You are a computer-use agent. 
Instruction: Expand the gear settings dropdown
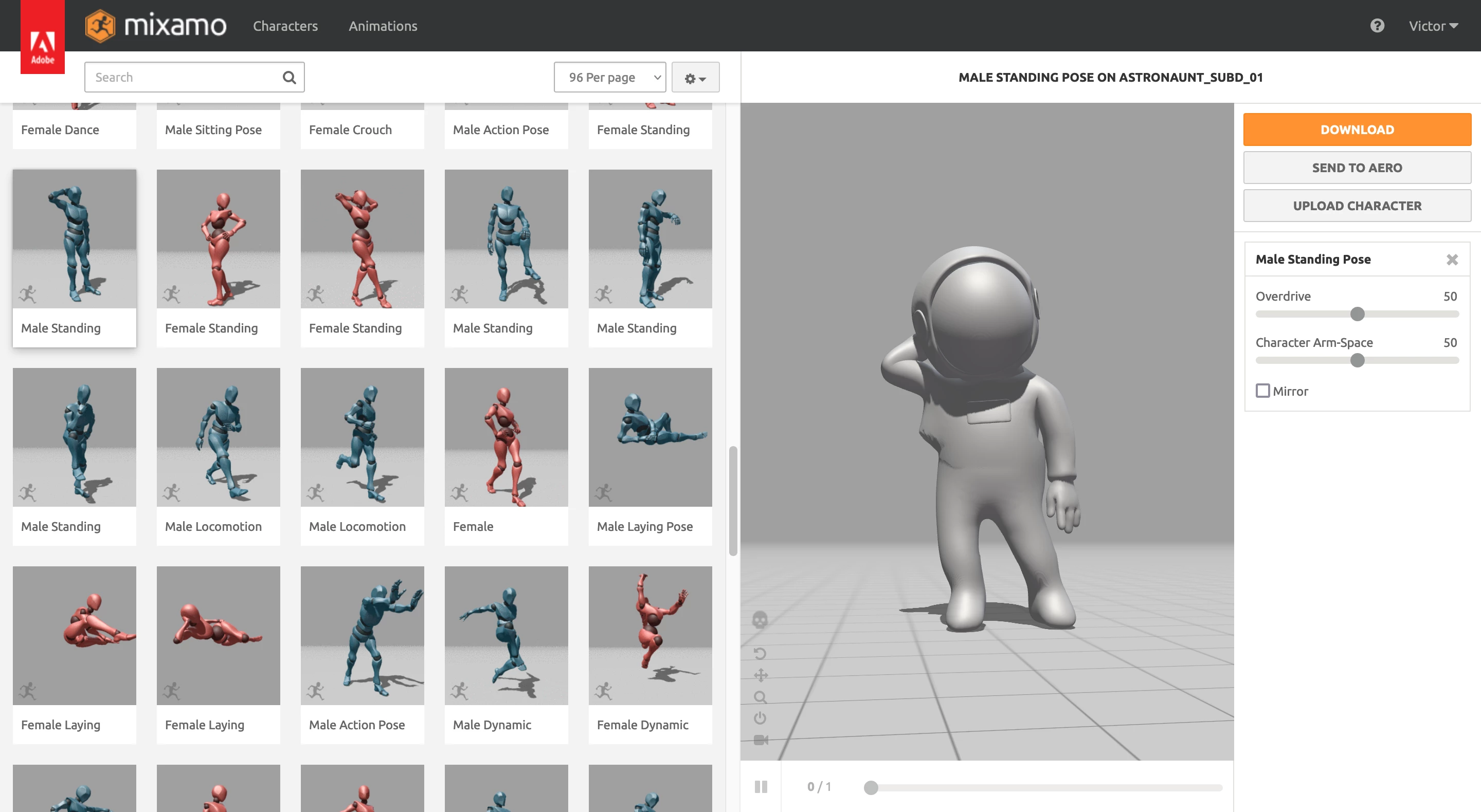click(695, 78)
